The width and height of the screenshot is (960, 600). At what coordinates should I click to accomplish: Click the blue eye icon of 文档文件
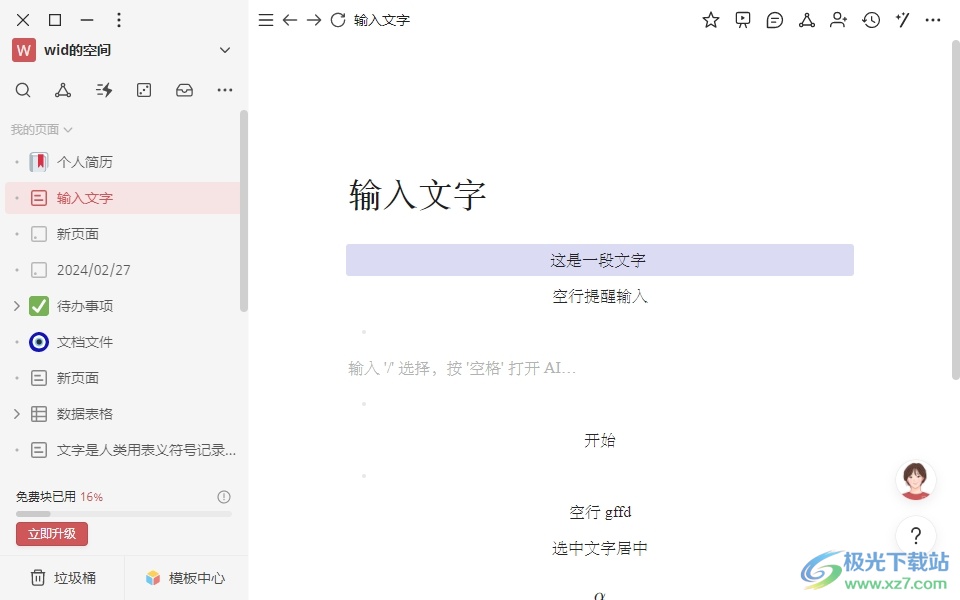(39, 342)
